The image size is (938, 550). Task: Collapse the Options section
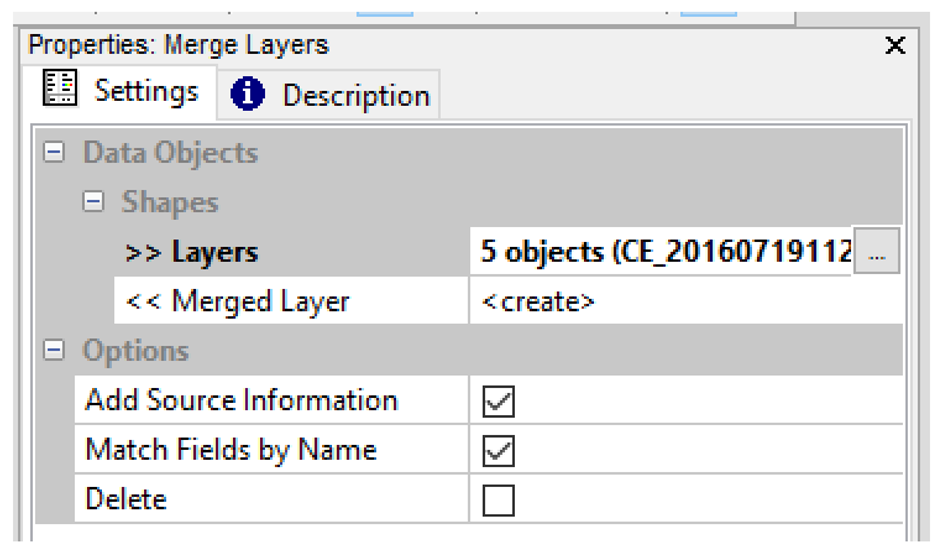click(x=54, y=351)
